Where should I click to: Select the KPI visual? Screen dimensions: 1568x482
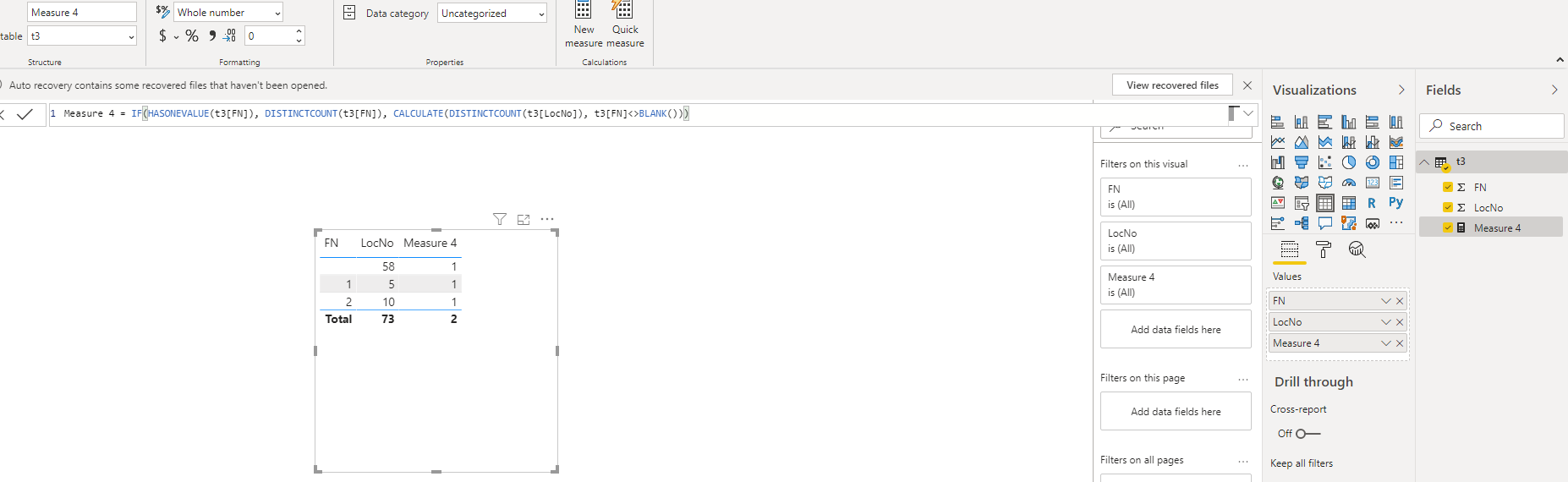click(1278, 203)
